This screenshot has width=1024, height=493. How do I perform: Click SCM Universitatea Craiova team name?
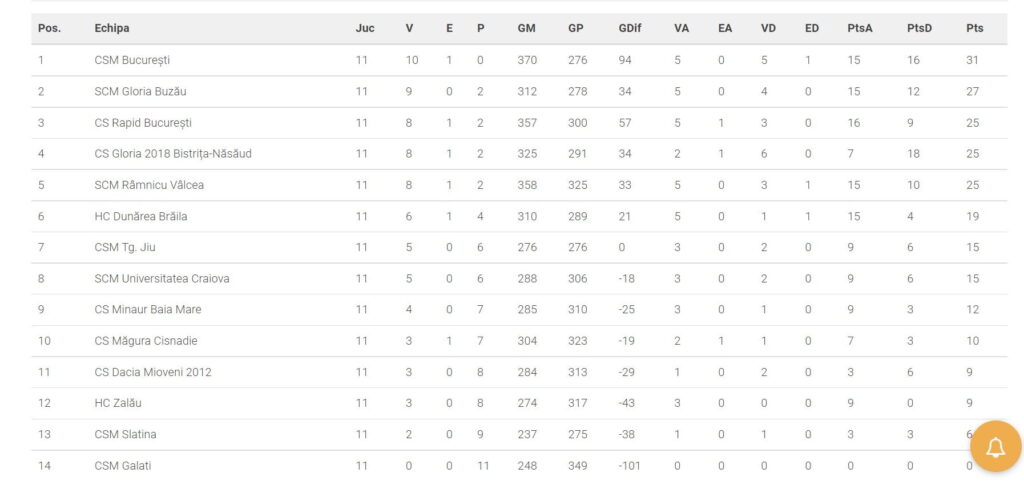click(x=161, y=279)
